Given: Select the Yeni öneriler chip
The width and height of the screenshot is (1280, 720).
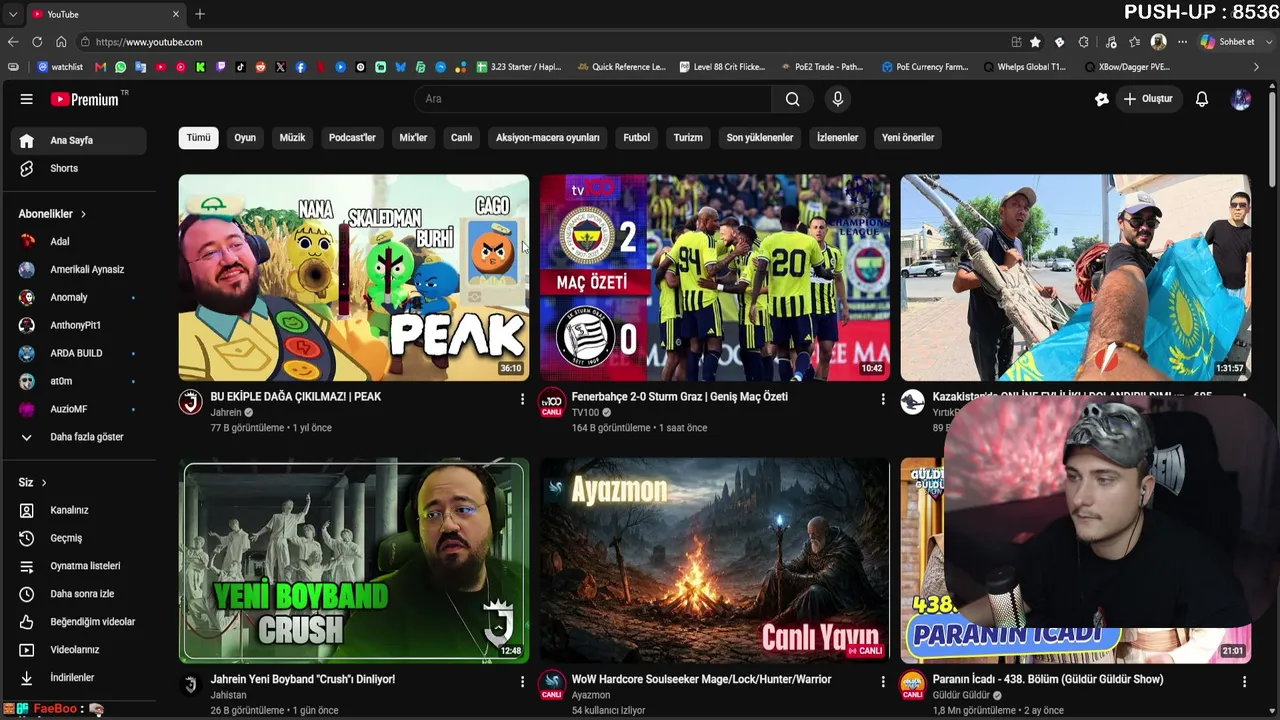Looking at the screenshot, I should pos(908,138).
